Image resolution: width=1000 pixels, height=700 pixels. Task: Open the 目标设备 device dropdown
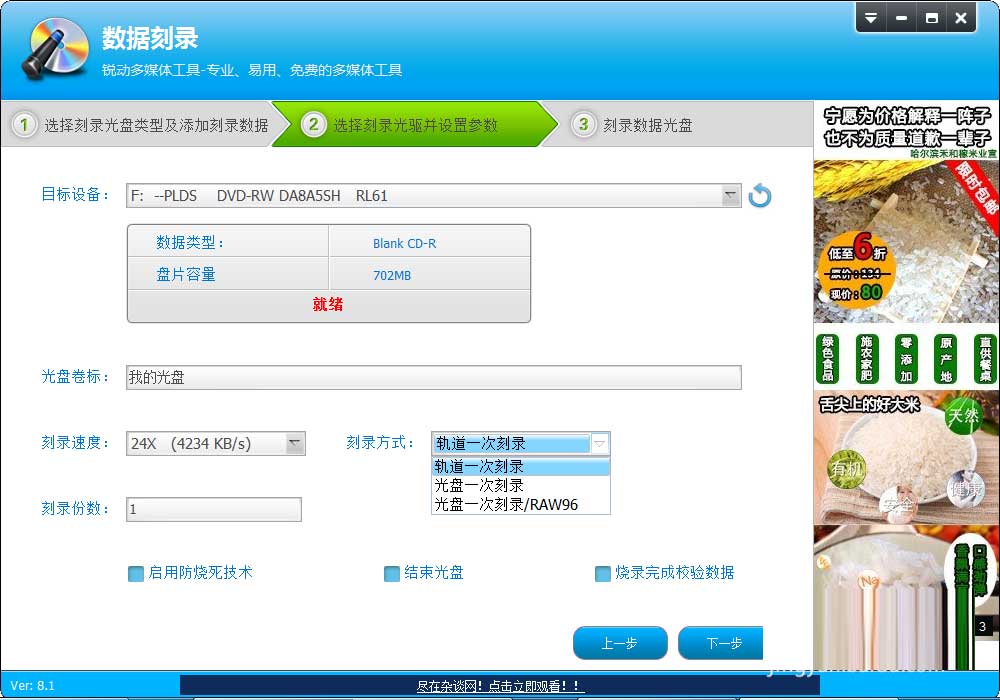(x=733, y=196)
